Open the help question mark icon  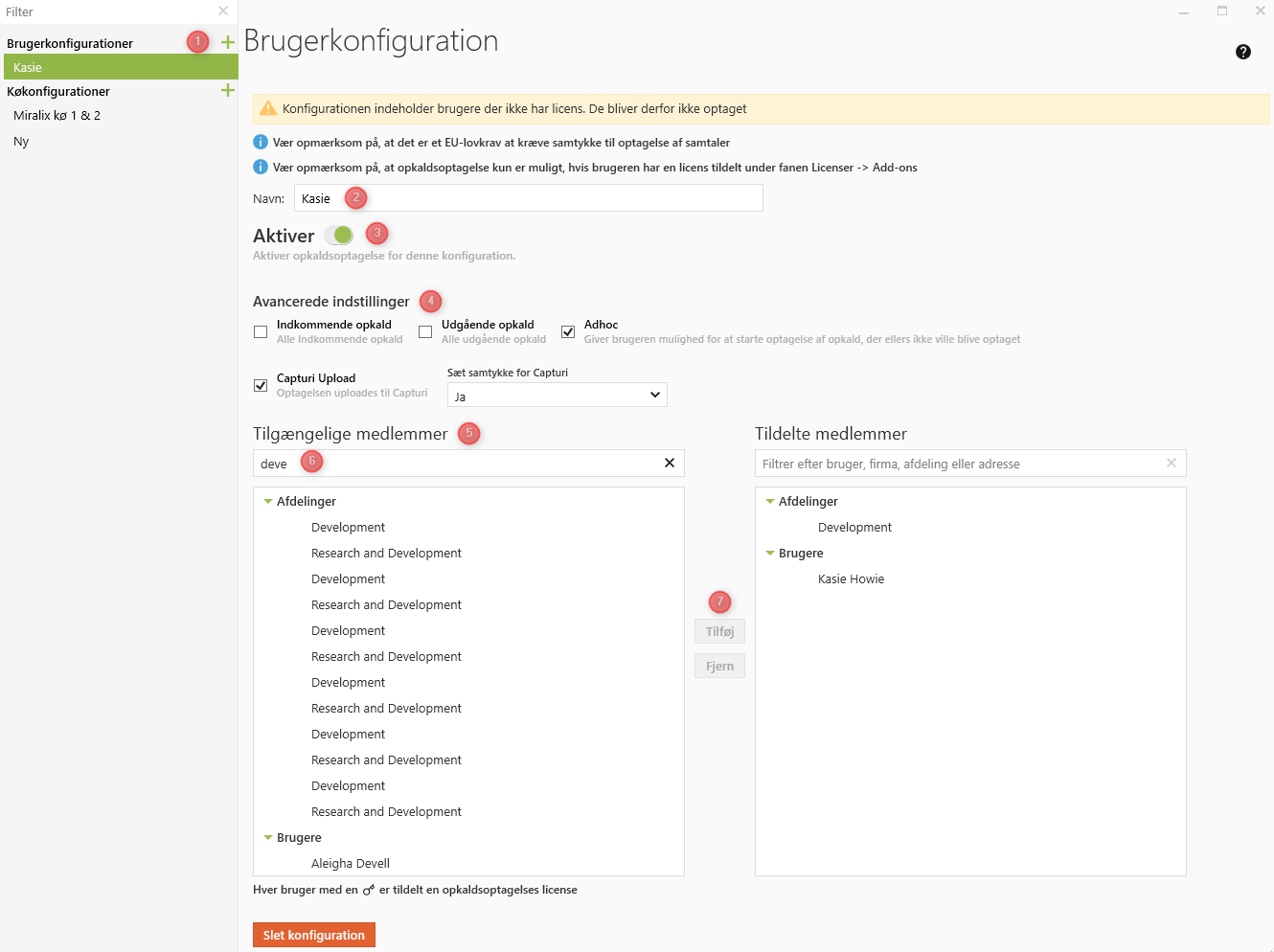1243,52
